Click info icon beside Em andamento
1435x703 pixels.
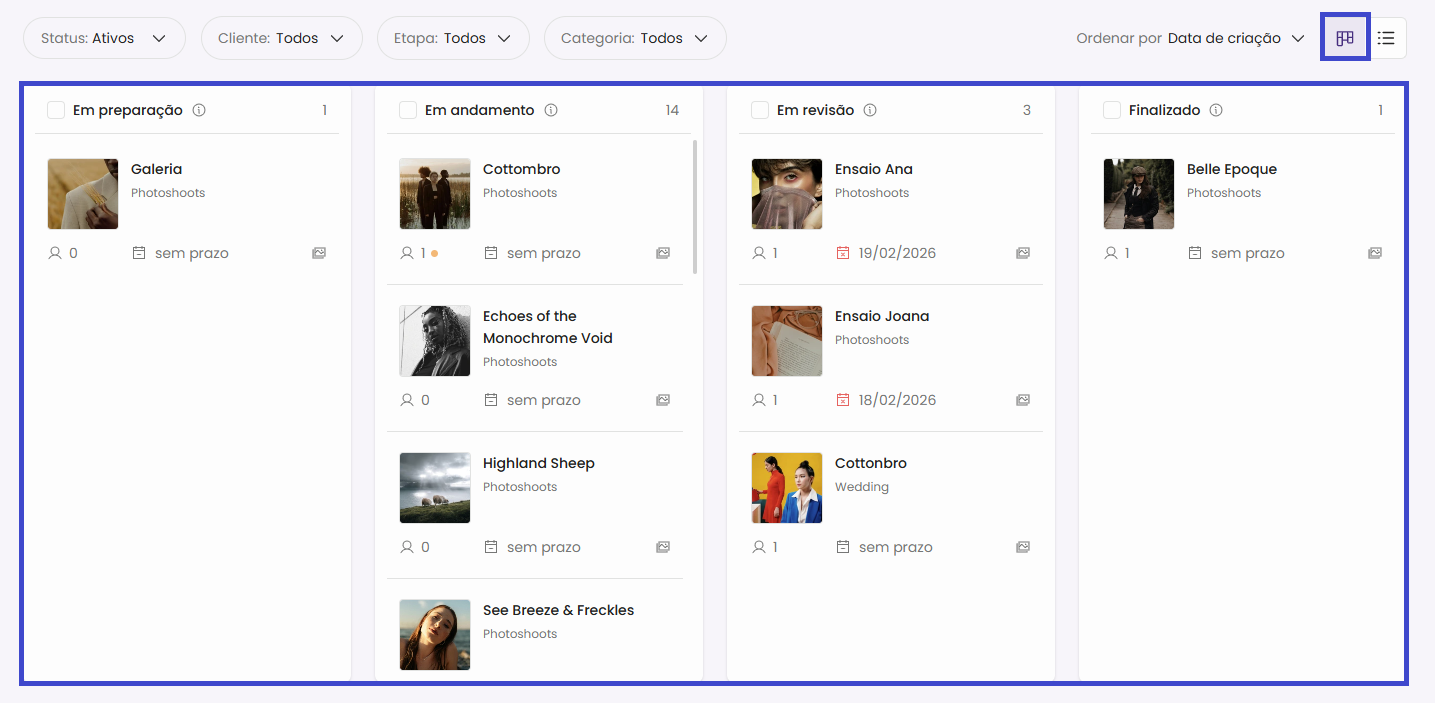[x=551, y=110]
